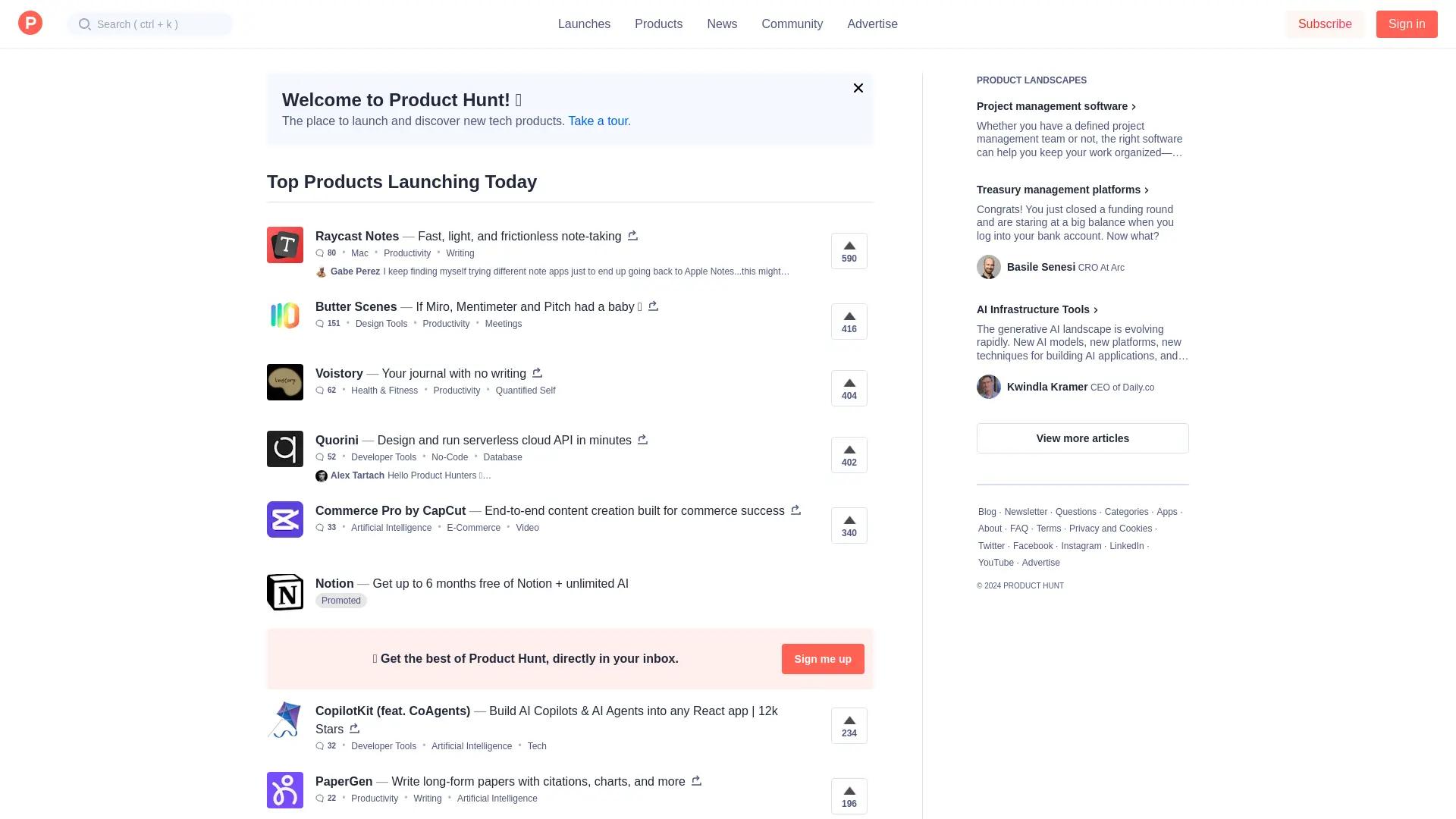Image resolution: width=1456 pixels, height=819 pixels.
Task: Click Kwindla Kramer's avatar photo
Action: tap(989, 387)
